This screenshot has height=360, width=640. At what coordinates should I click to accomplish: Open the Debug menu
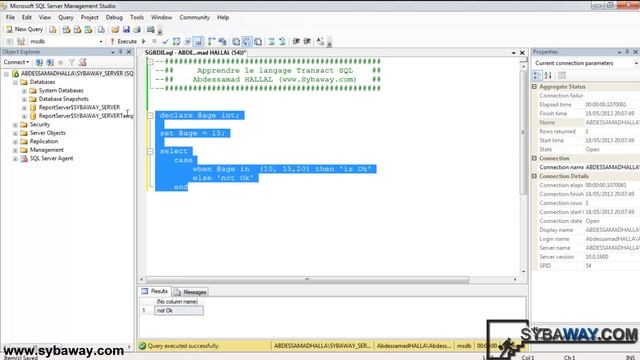114,18
